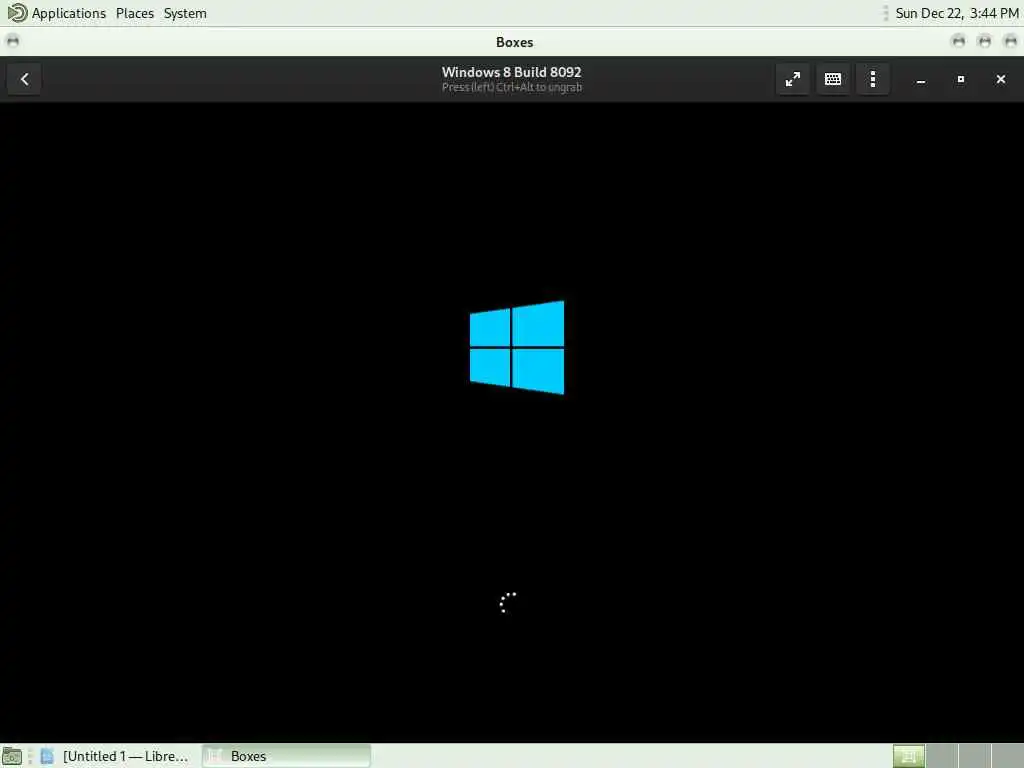This screenshot has width=1024, height=768.
Task: Click the top panel handle beside the clock
Action: (886, 13)
